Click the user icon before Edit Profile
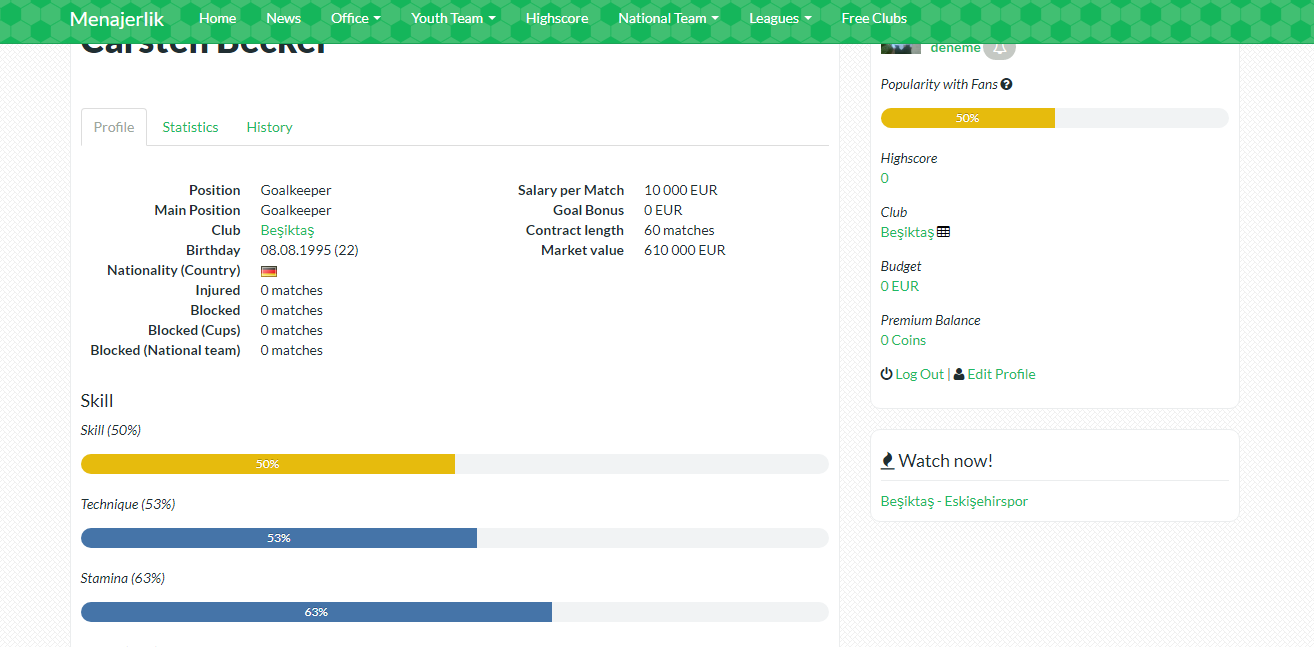 pyautogui.click(x=959, y=374)
